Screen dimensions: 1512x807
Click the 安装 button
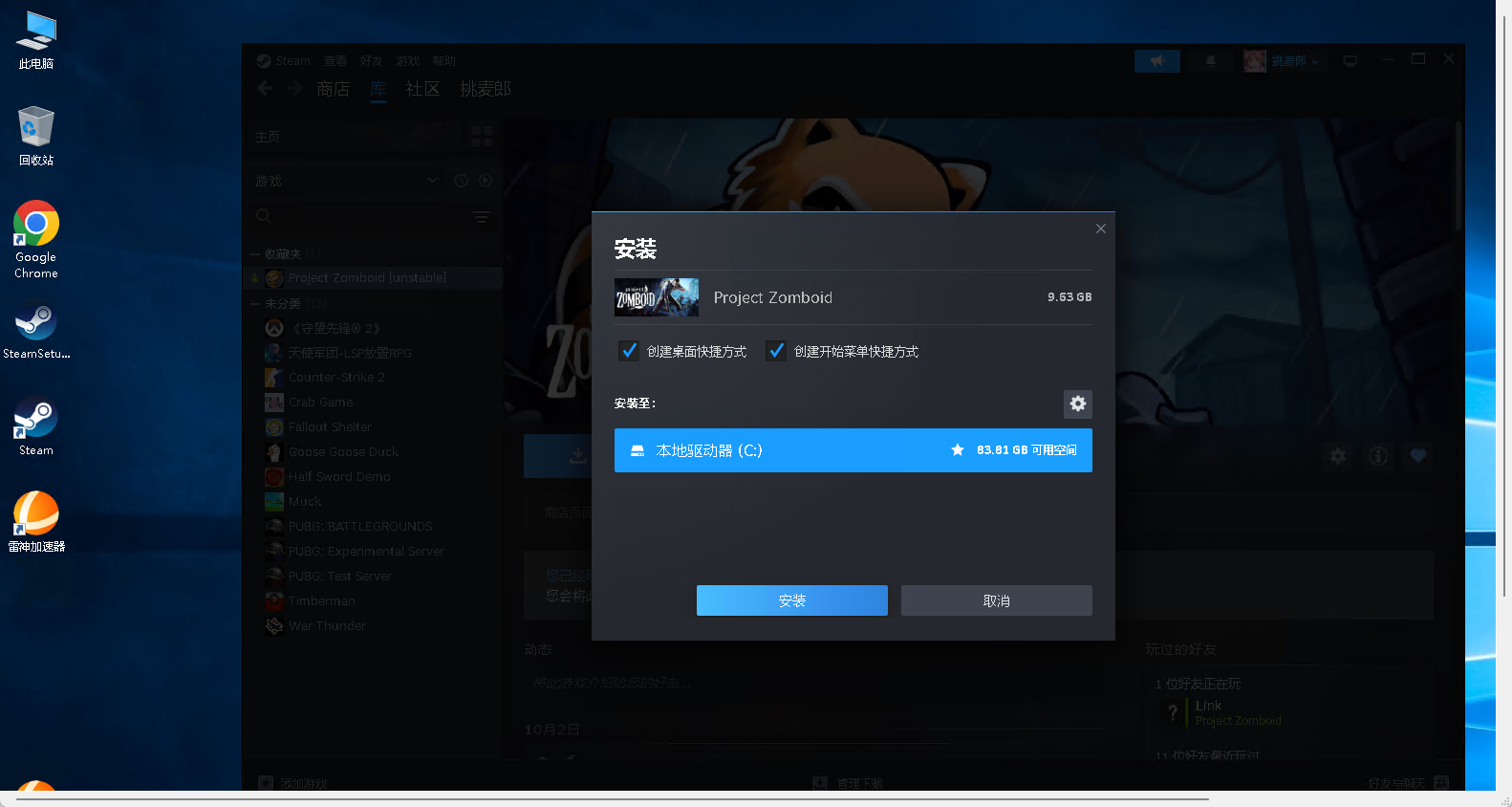point(791,600)
